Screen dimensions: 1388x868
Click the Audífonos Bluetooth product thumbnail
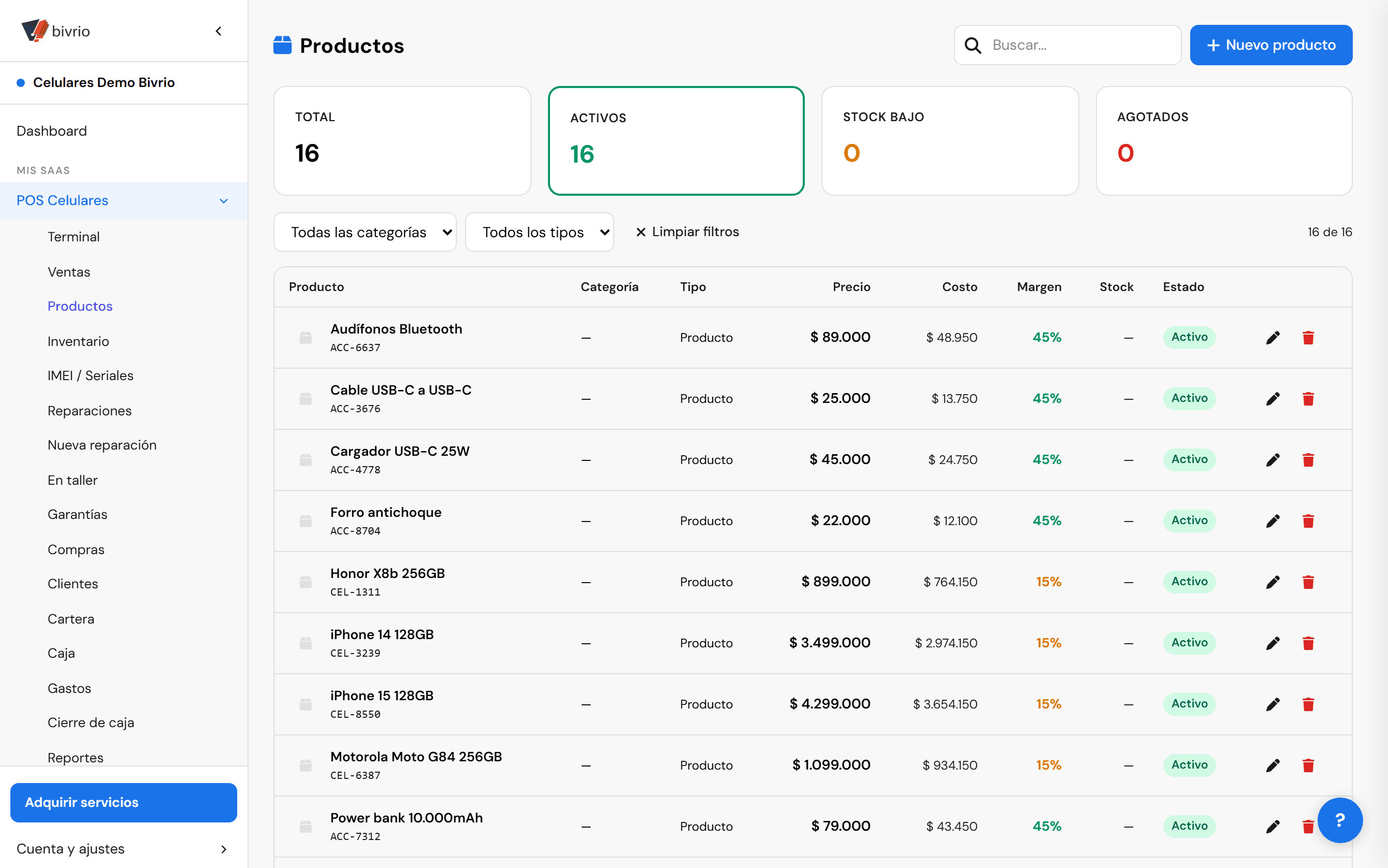point(306,338)
